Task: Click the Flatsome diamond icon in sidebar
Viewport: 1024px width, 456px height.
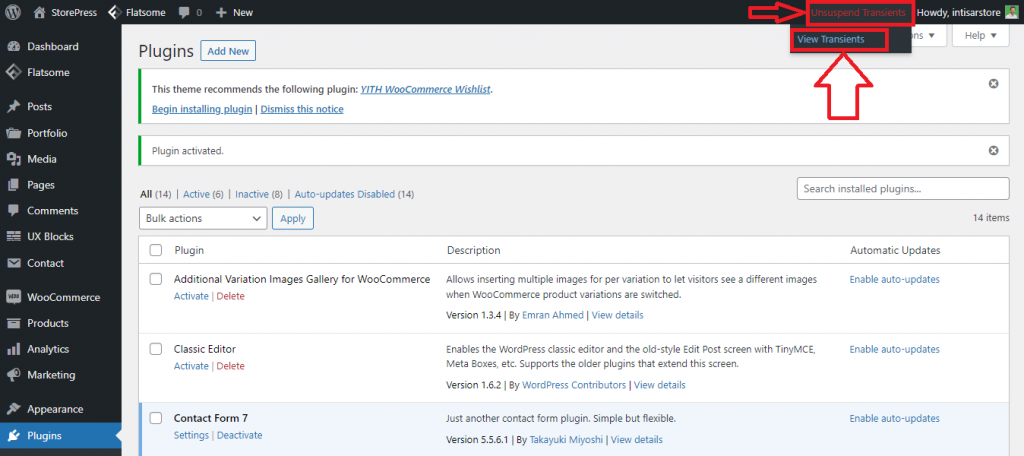Action: coord(13,73)
